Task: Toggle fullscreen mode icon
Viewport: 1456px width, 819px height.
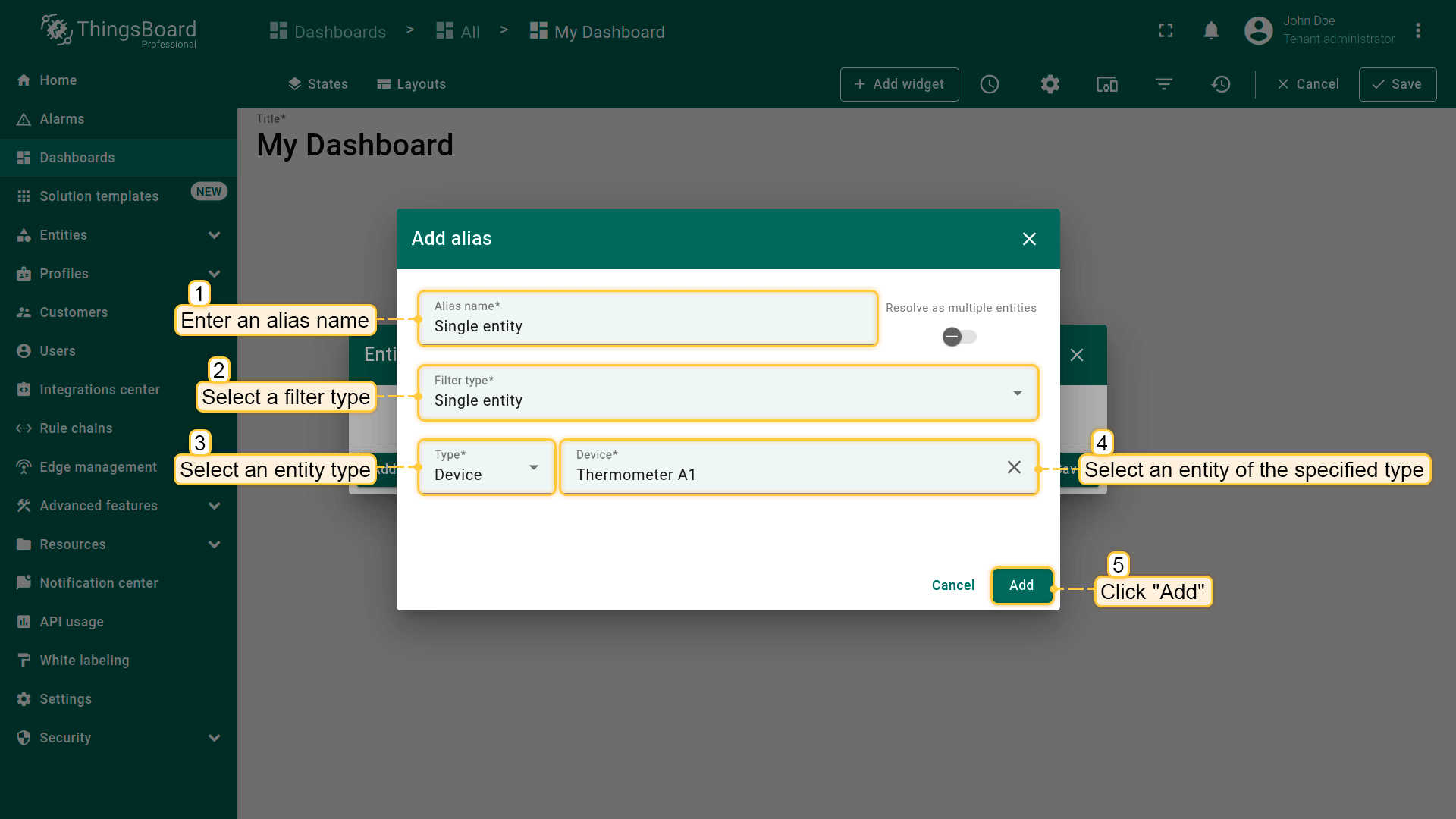Action: tap(1166, 31)
